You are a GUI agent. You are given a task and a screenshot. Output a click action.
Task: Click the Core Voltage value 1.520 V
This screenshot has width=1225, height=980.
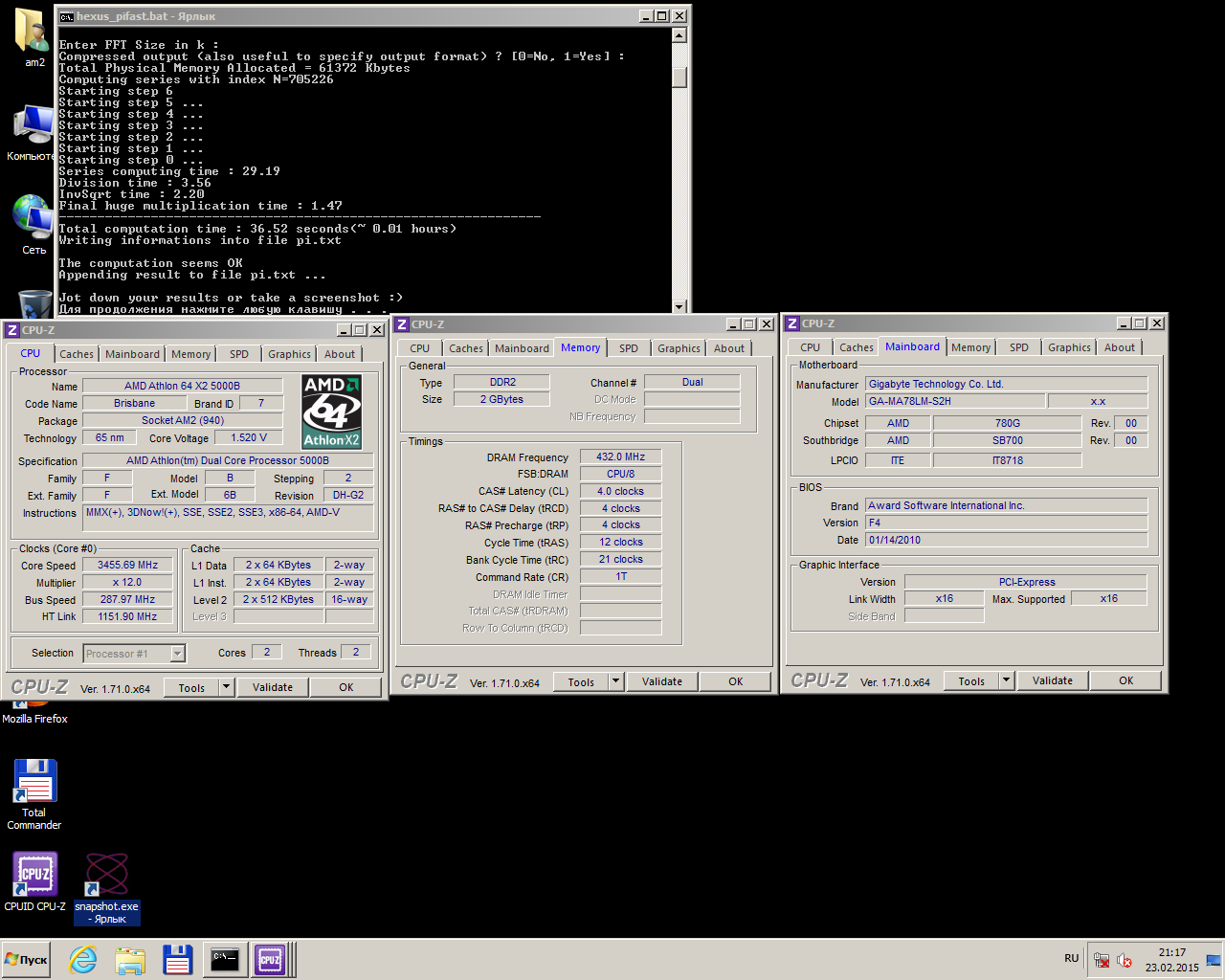(249, 437)
